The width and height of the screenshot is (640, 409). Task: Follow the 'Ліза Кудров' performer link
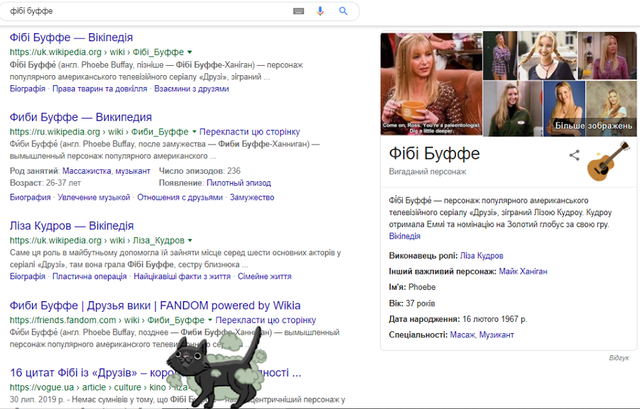click(x=482, y=256)
